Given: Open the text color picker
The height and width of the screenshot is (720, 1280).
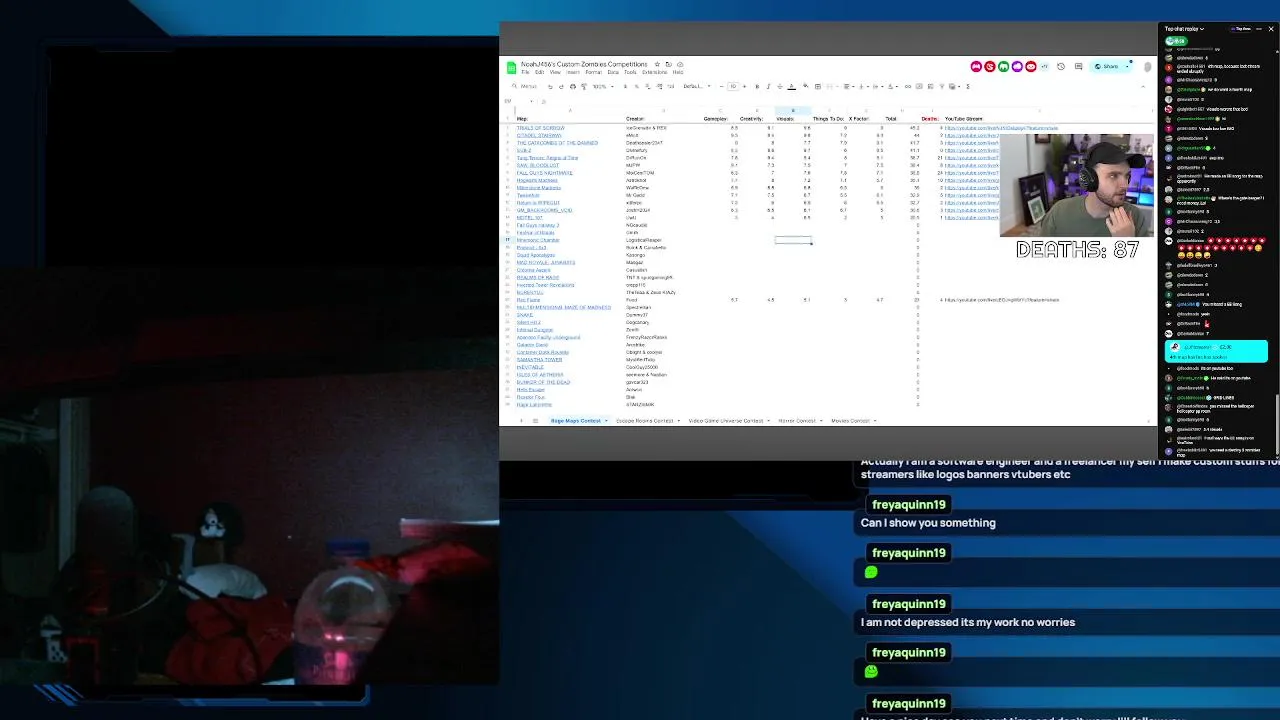Looking at the screenshot, I should coord(791,86).
